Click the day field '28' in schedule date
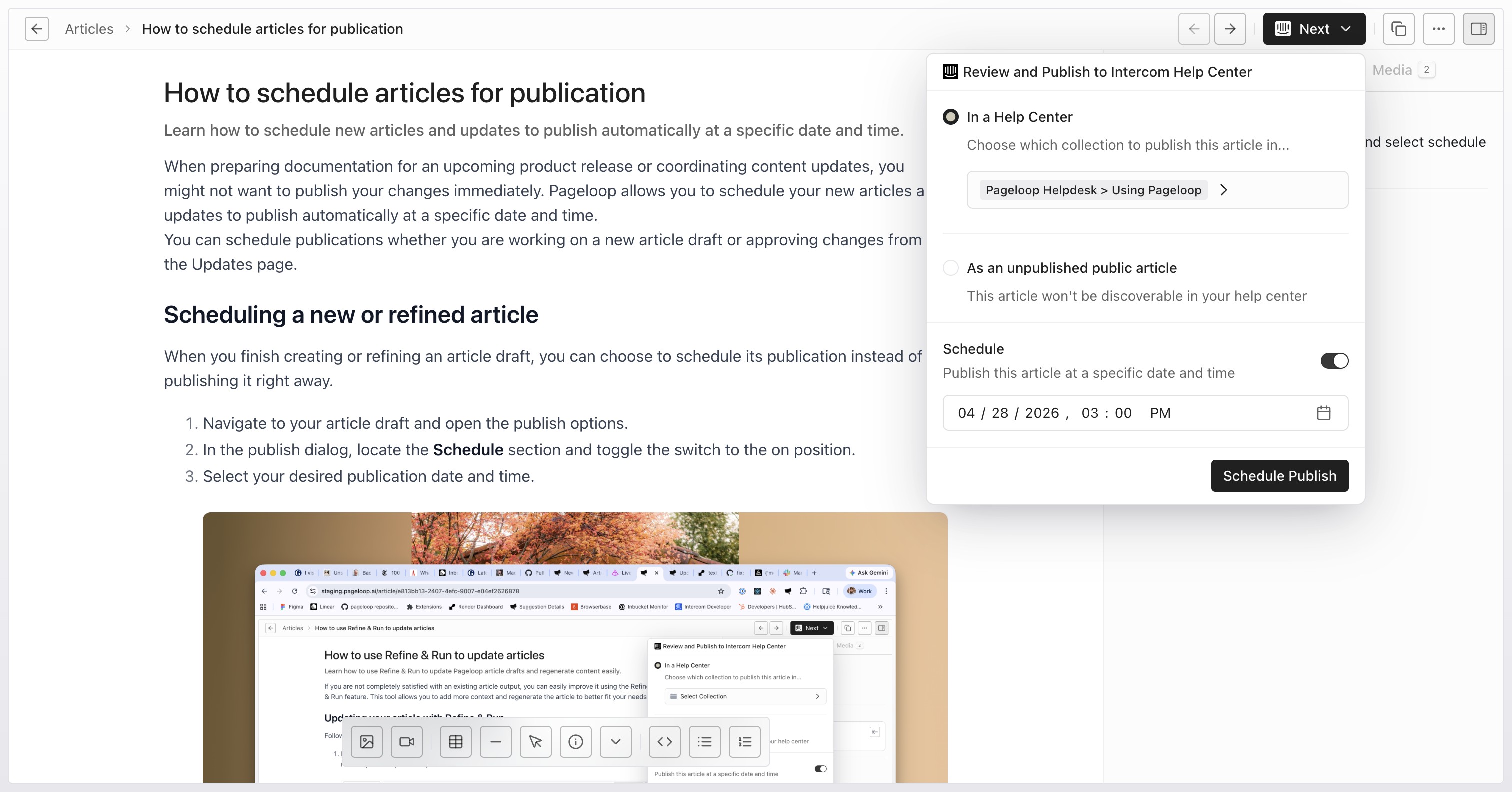Viewport: 1512px width, 792px height. pyautogui.click(x=1000, y=413)
